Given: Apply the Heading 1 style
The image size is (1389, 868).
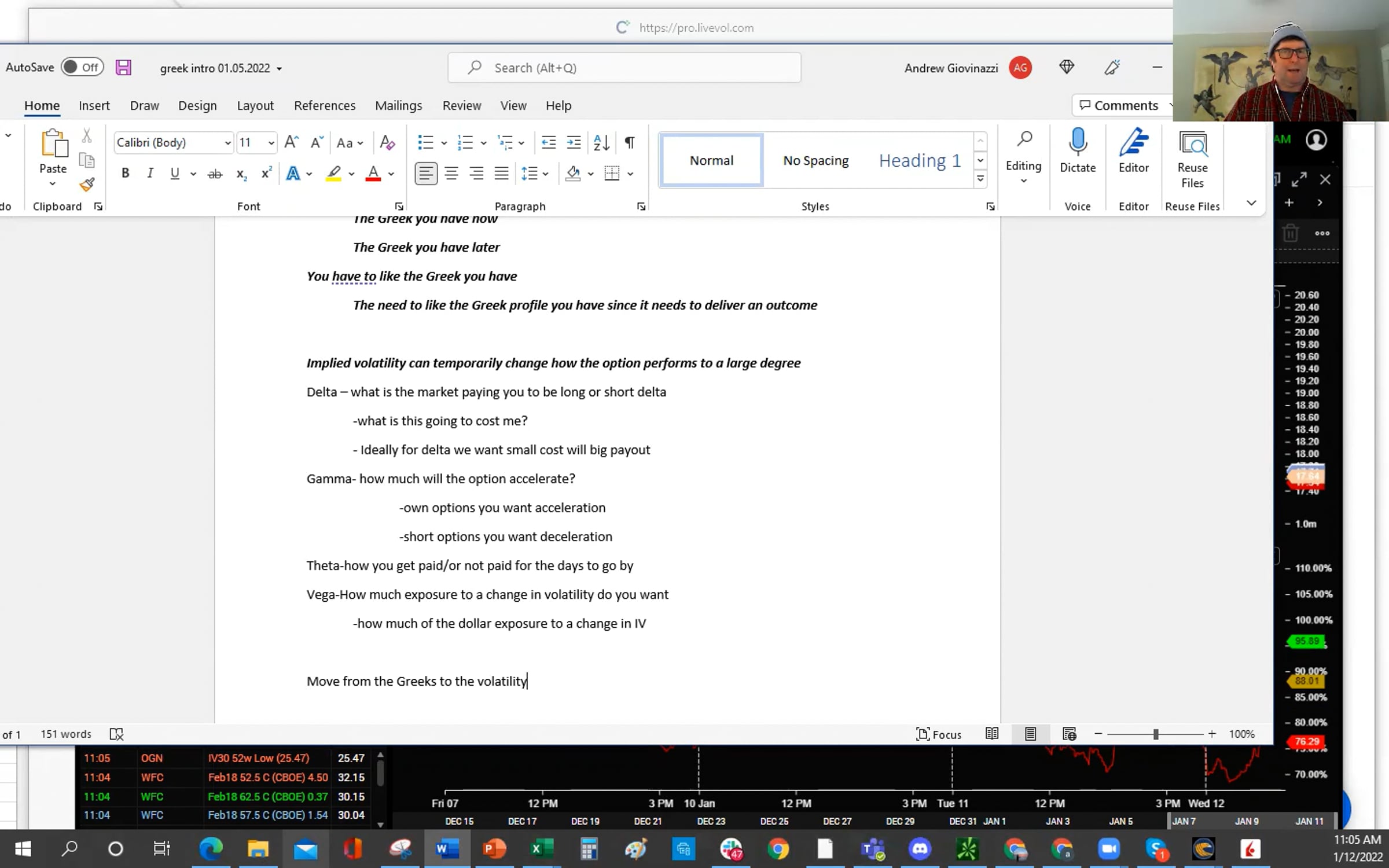Looking at the screenshot, I should pos(920,160).
